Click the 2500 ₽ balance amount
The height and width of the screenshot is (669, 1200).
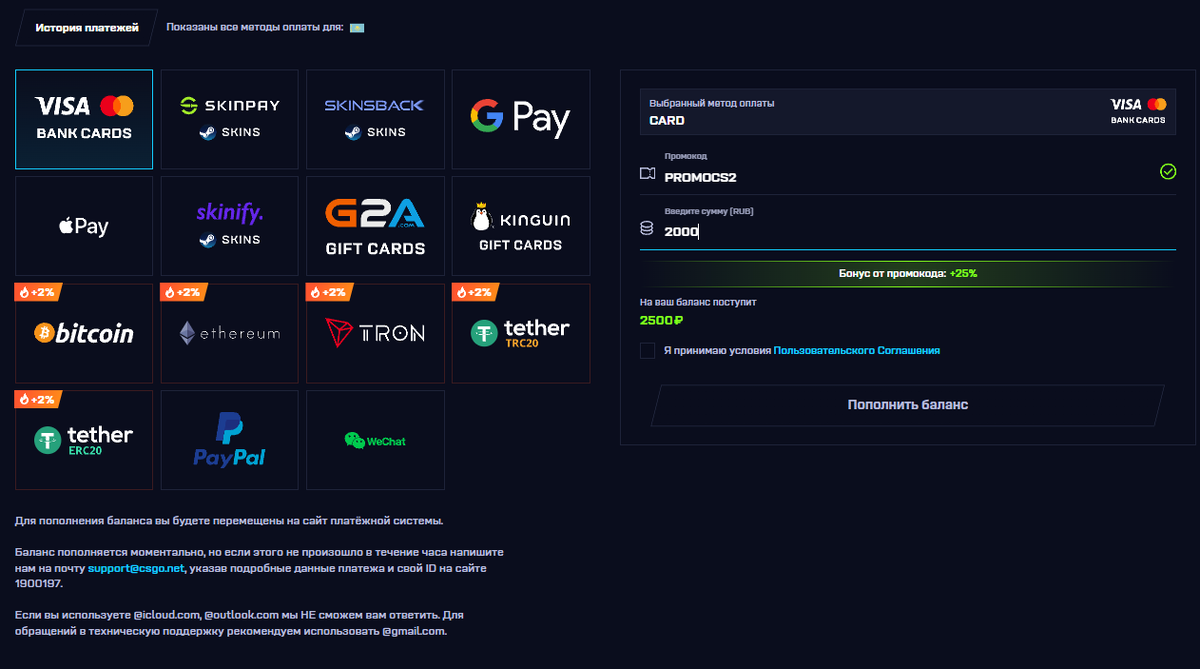(x=661, y=321)
